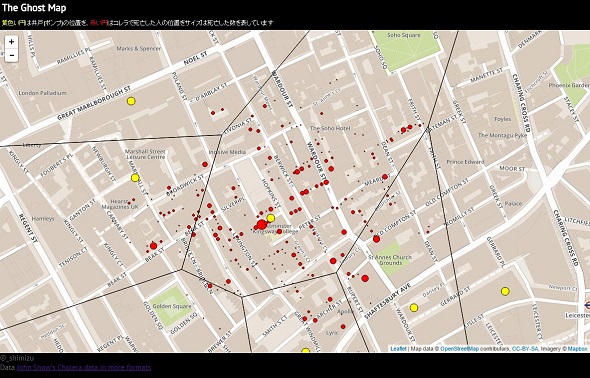Click the Golden Square green area

(171, 306)
